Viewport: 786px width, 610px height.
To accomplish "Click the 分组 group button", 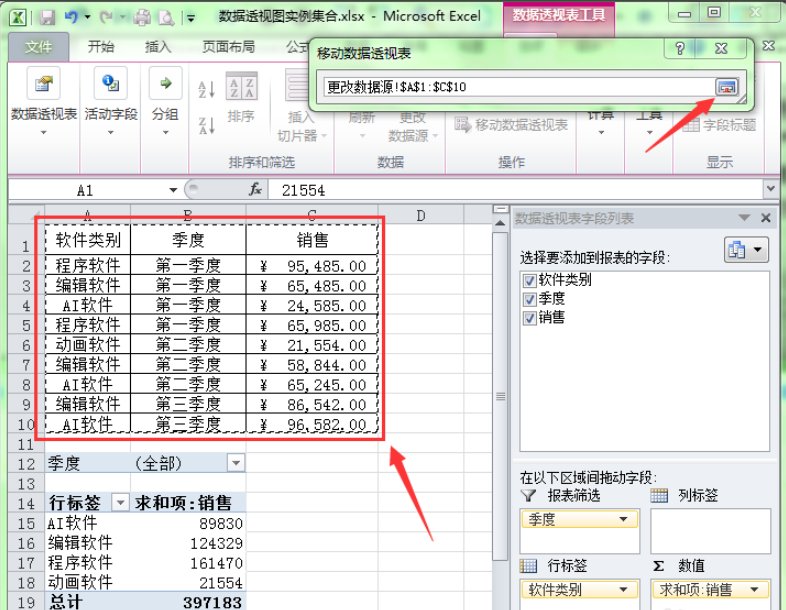I will [165, 103].
